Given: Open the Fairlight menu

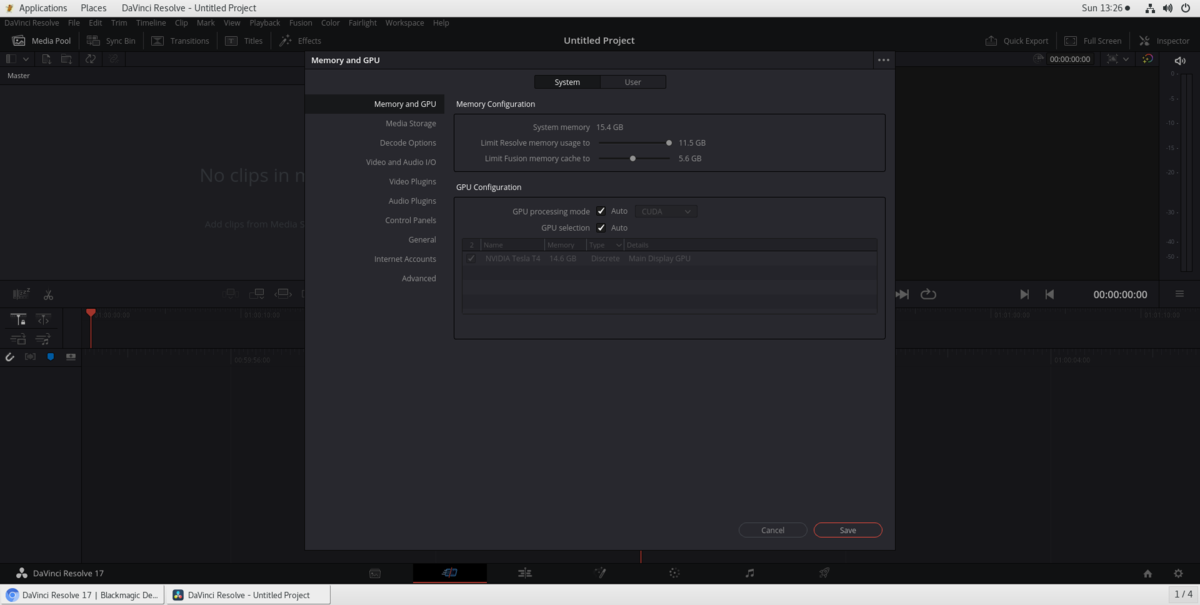Looking at the screenshot, I should [363, 22].
